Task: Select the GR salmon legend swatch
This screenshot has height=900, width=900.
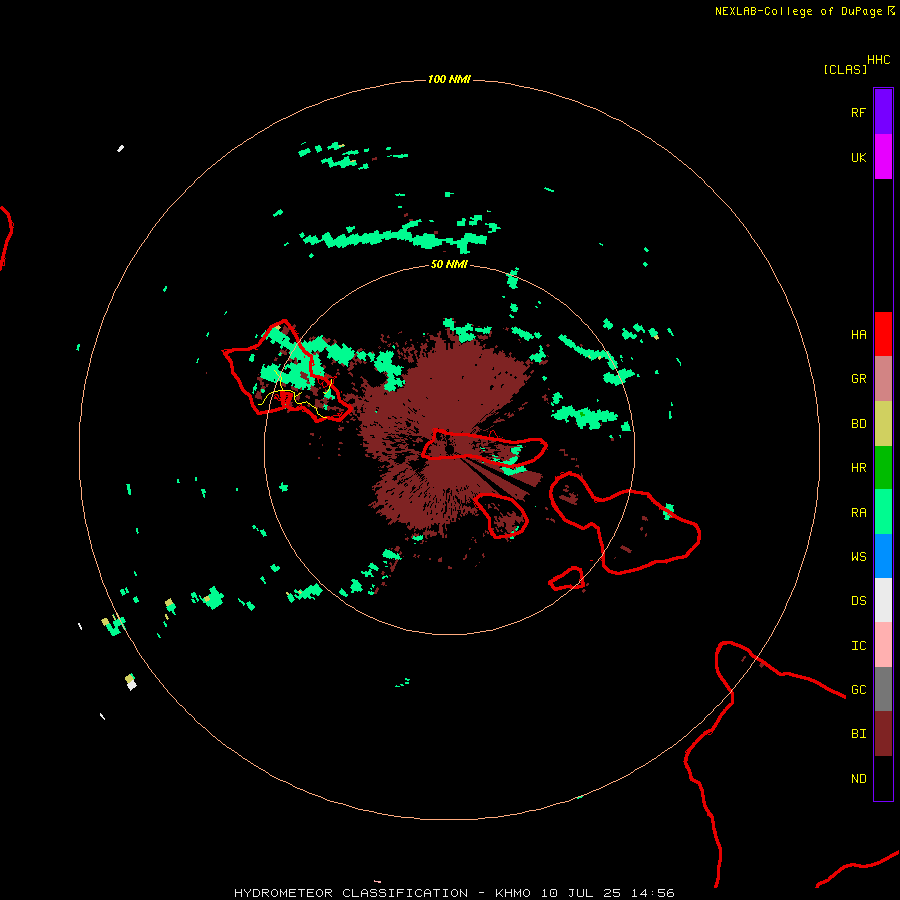Action: tap(883, 379)
